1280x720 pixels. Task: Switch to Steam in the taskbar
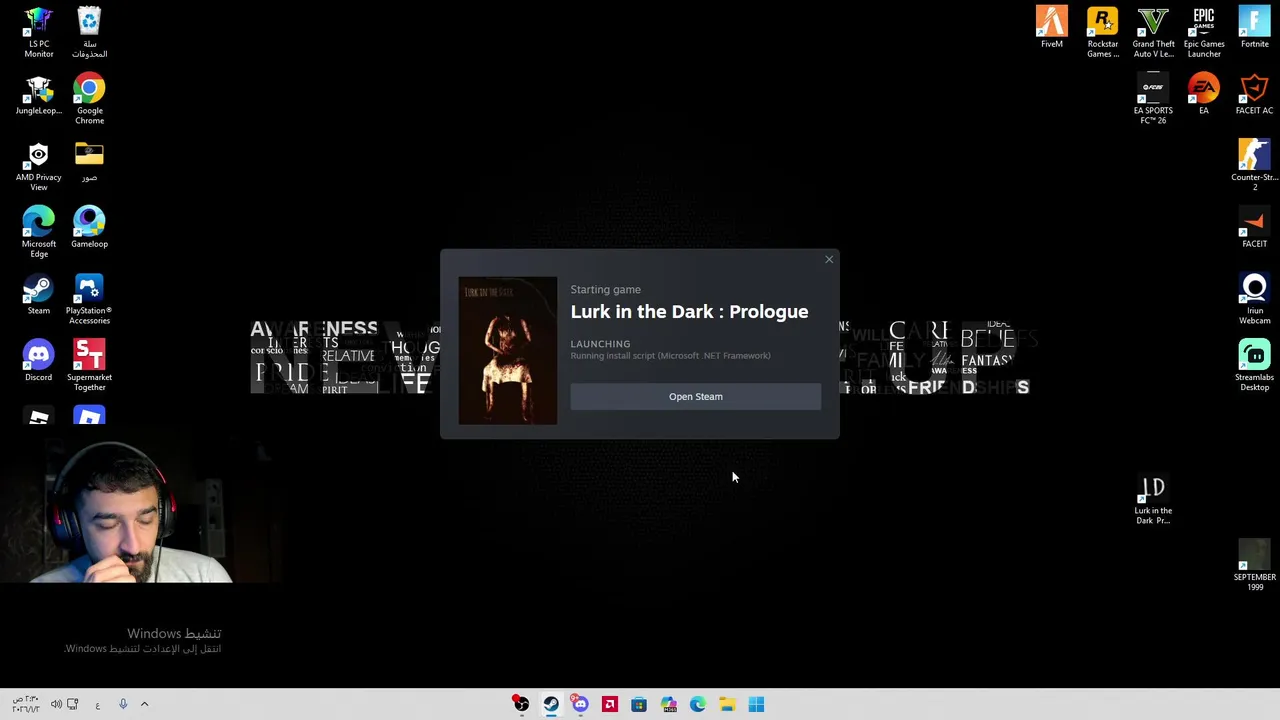tap(551, 705)
